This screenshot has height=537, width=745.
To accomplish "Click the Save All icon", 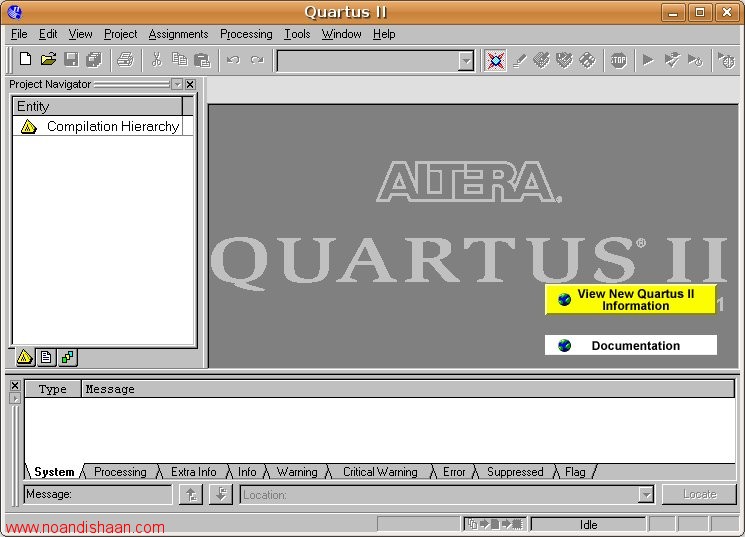I will click(x=94, y=60).
